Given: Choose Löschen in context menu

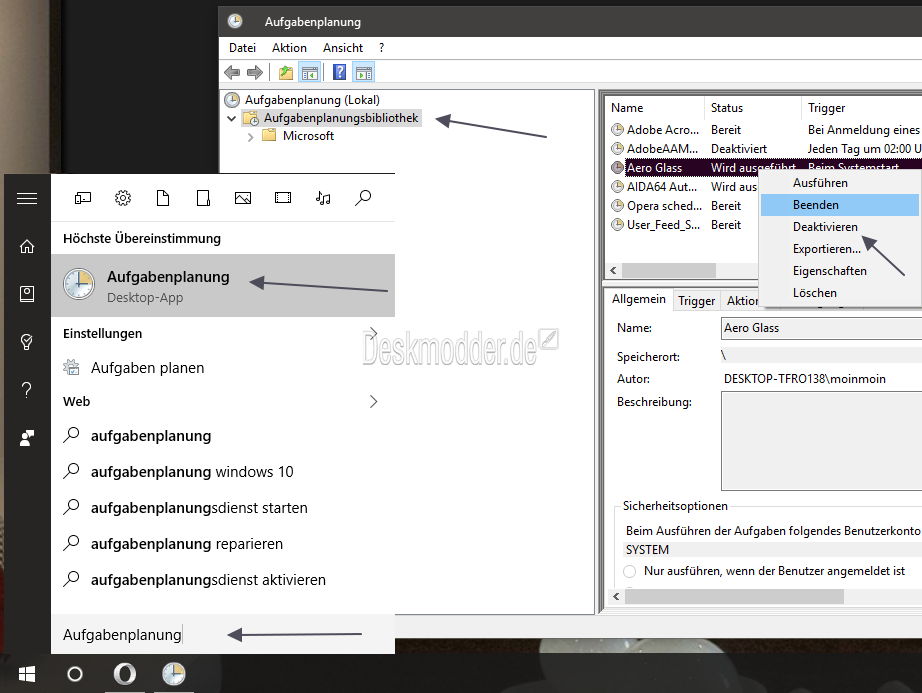Looking at the screenshot, I should coord(840,293).
